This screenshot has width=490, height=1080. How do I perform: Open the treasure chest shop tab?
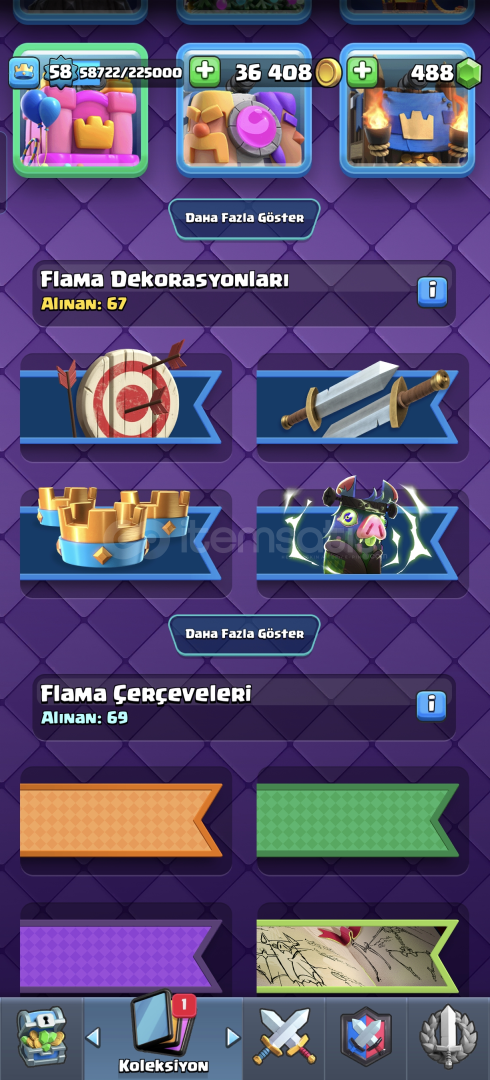tap(41, 1037)
